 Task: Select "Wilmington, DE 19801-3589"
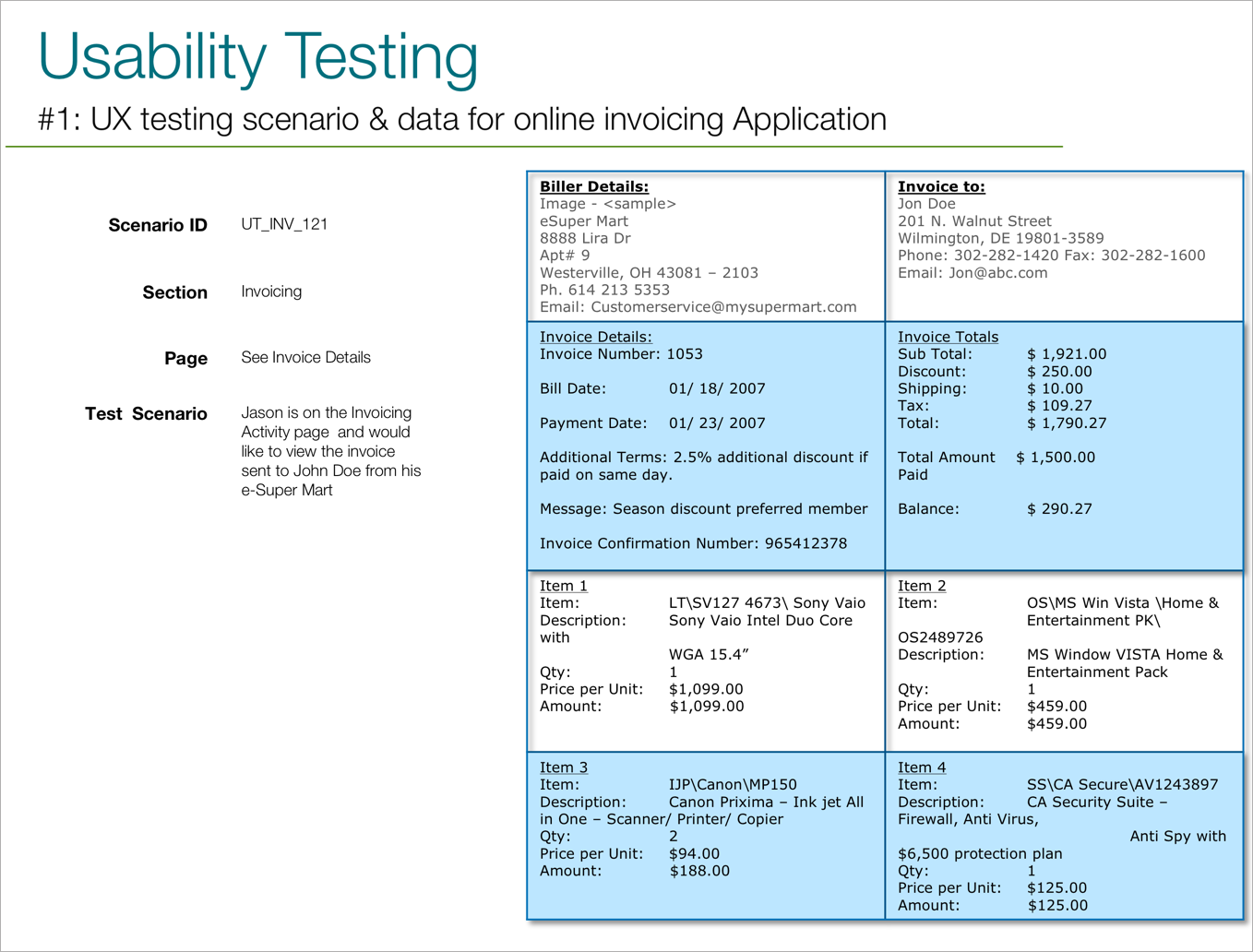[x=1000, y=238]
